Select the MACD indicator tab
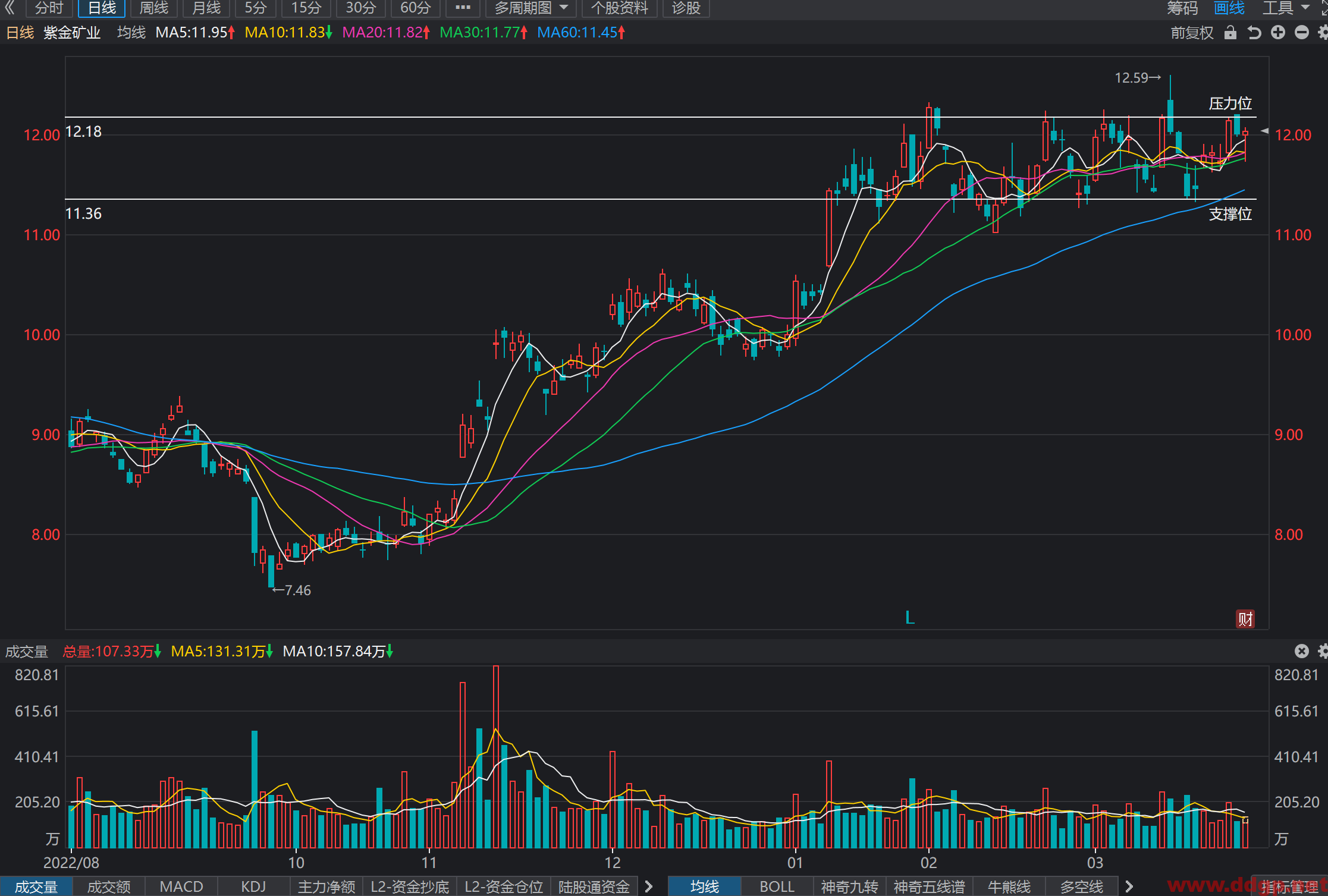 pyautogui.click(x=181, y=886)
